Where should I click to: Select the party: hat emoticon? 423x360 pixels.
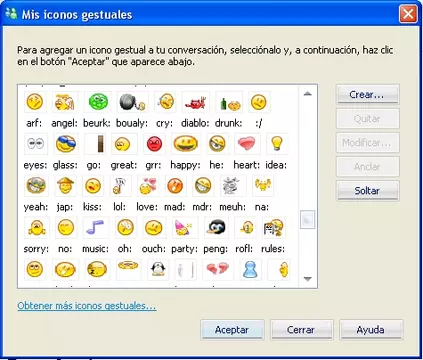tap(184, 228)
